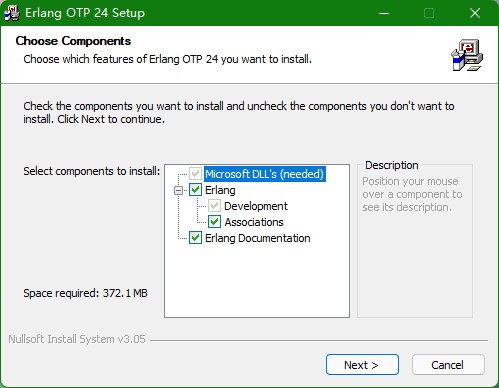Click the 'Space required: 372.1 MB' text
Viewport: 499px width, 388px height.
click(85, 293)
